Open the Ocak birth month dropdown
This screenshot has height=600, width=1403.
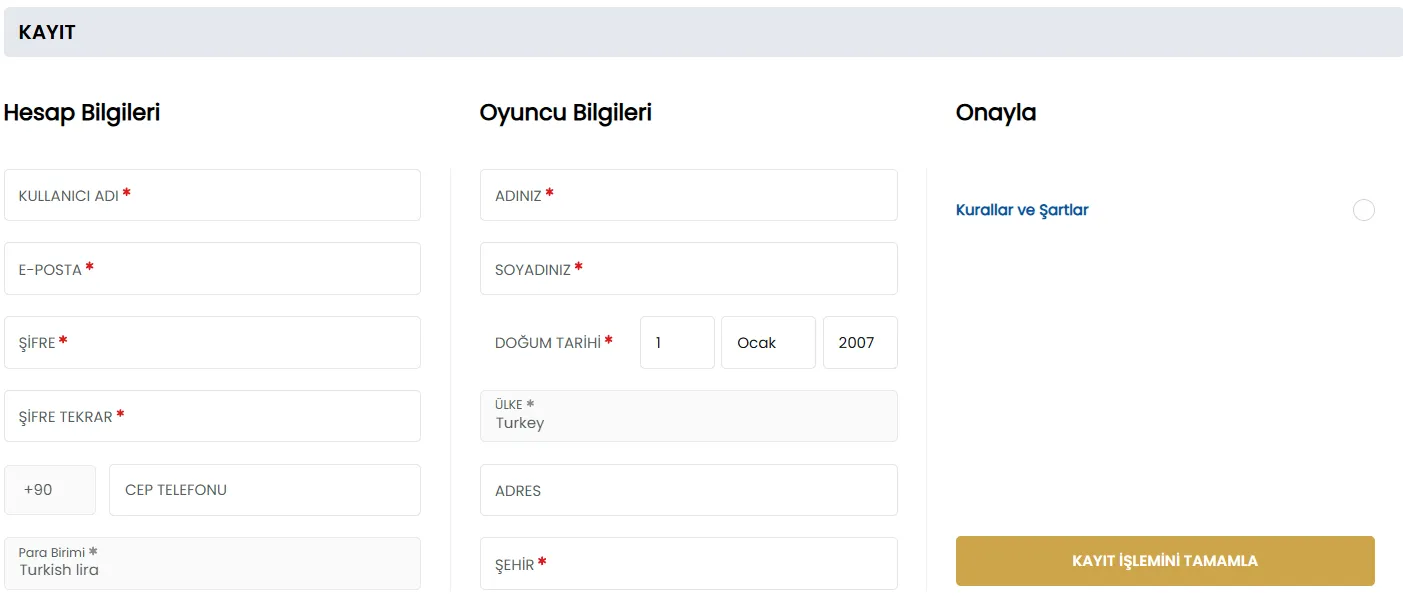point(768,342)
